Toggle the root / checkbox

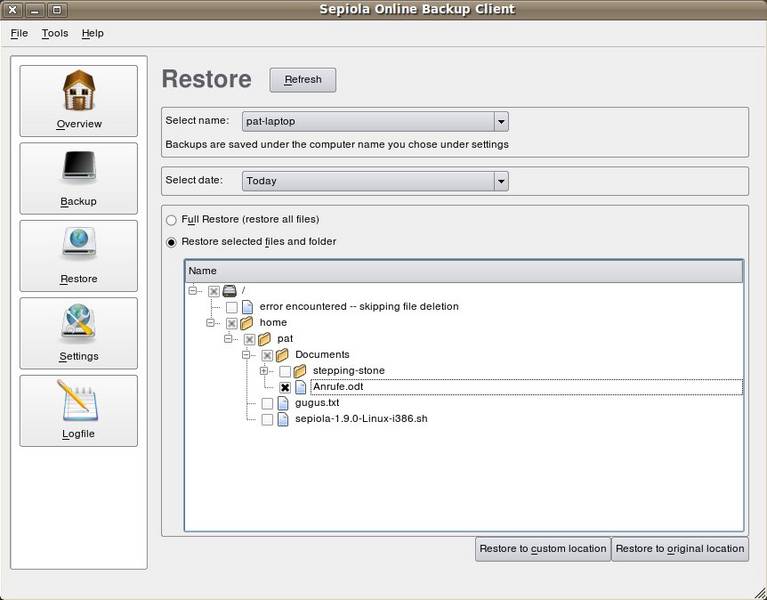click(x=214, y=291)
